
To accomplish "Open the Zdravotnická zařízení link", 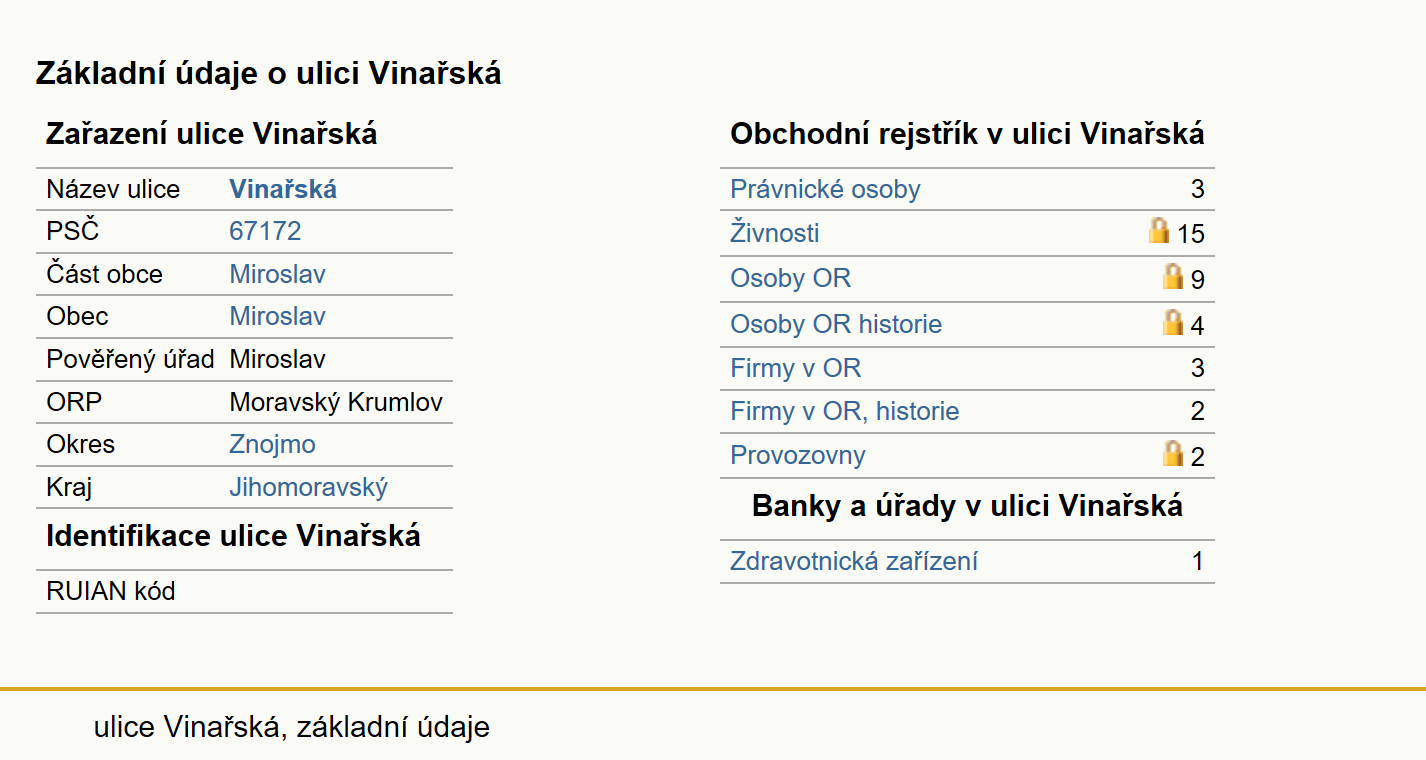I will point(854,561).
